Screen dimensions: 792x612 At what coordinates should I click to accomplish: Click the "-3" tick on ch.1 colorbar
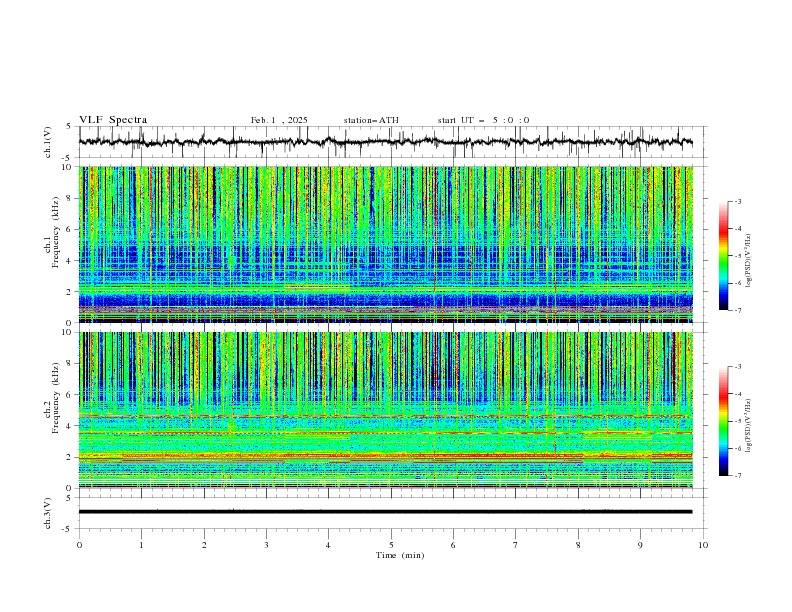point(738,201)
